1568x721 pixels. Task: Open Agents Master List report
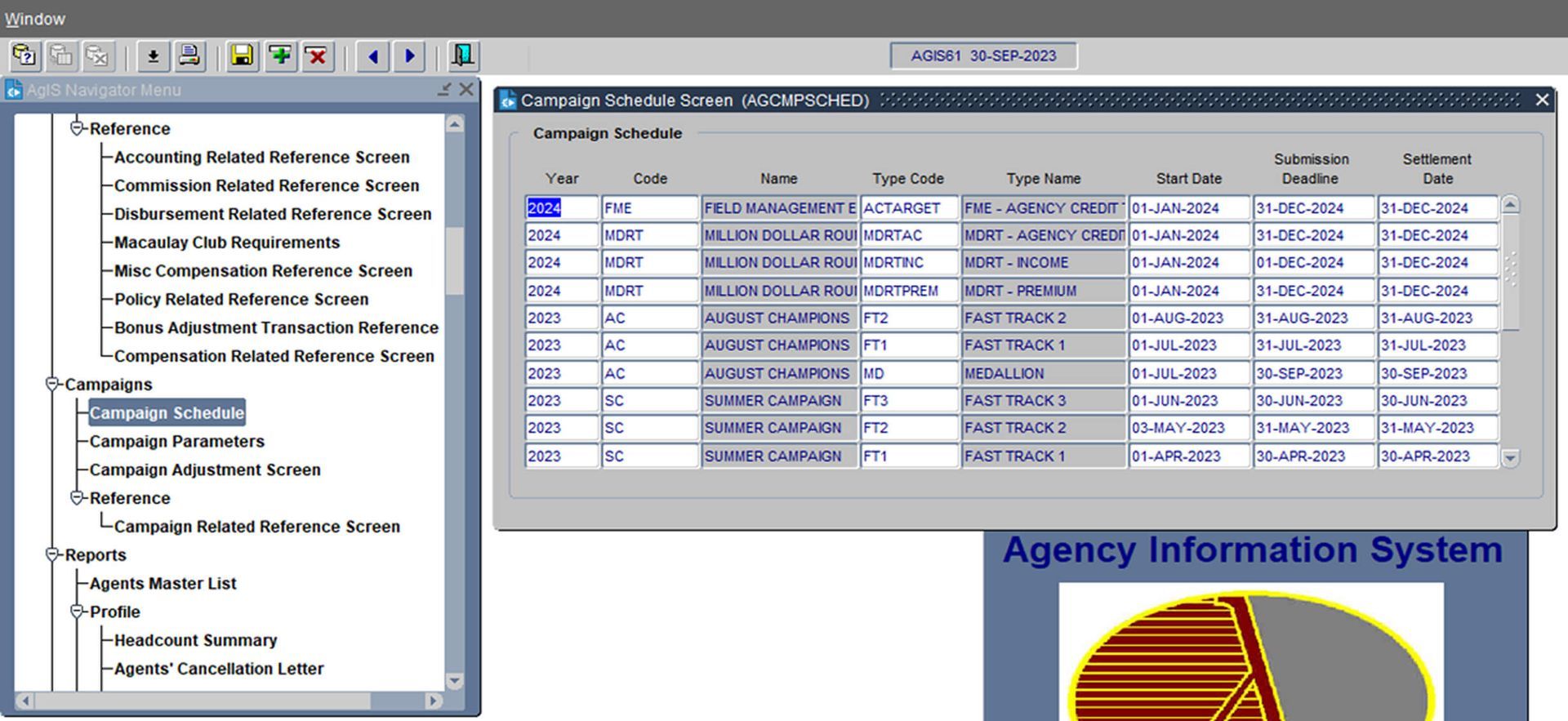[x=163, y=583]
